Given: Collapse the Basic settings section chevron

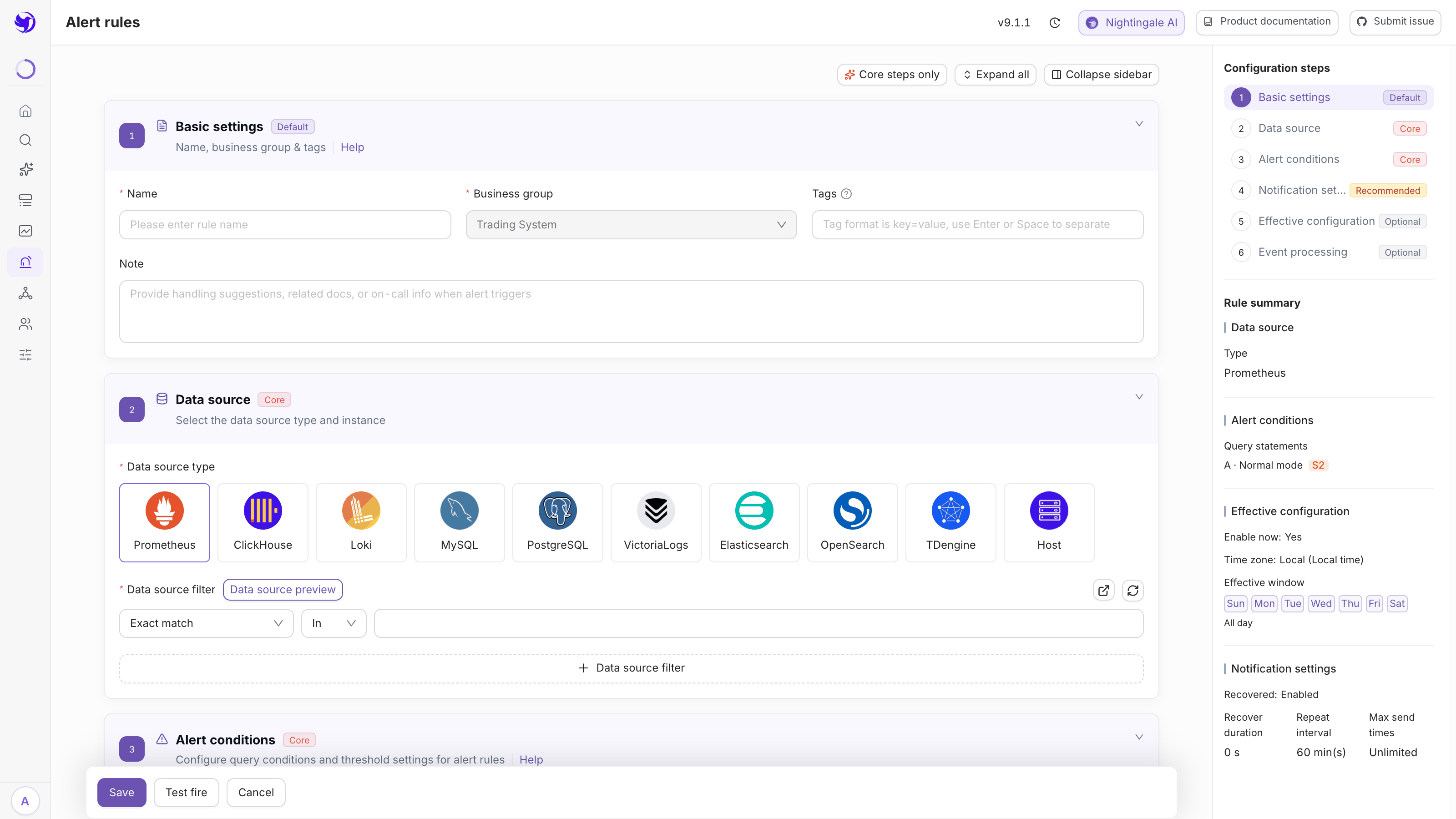Looking at the screenshot, I should point(1139,124).
